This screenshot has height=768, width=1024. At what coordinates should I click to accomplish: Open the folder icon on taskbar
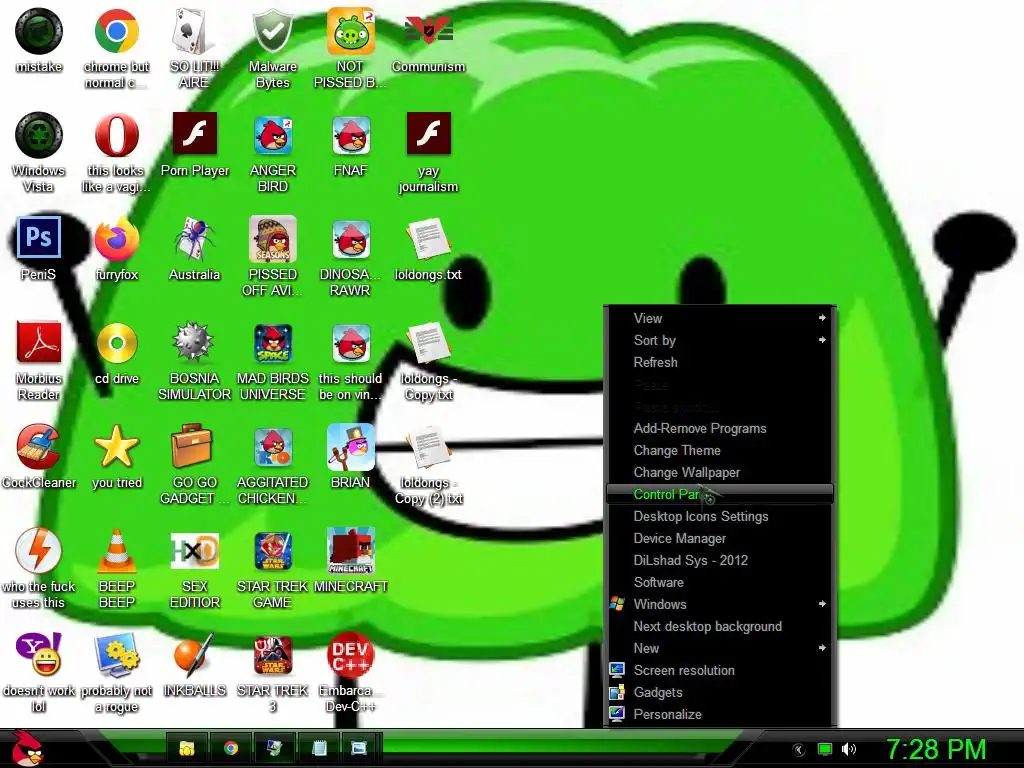click(187, 748)
